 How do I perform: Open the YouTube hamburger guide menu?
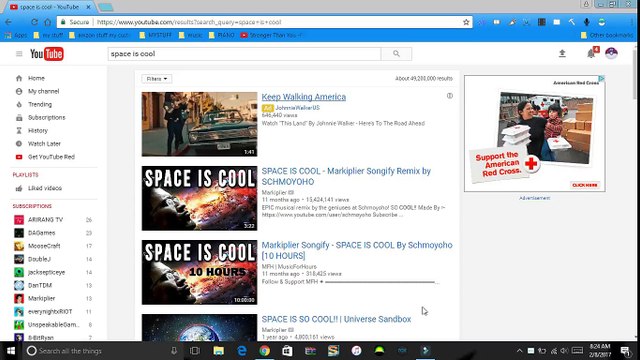pos(19,54)
